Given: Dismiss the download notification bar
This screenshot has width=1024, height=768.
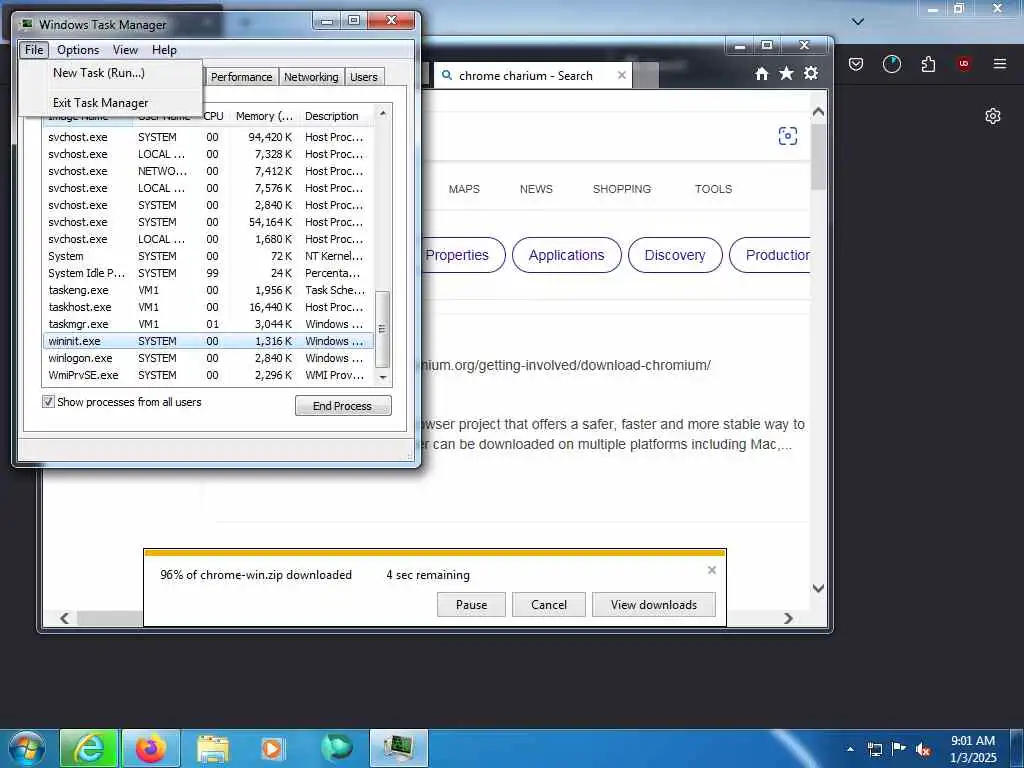Looking at the screenshot, I should (712, 570).
